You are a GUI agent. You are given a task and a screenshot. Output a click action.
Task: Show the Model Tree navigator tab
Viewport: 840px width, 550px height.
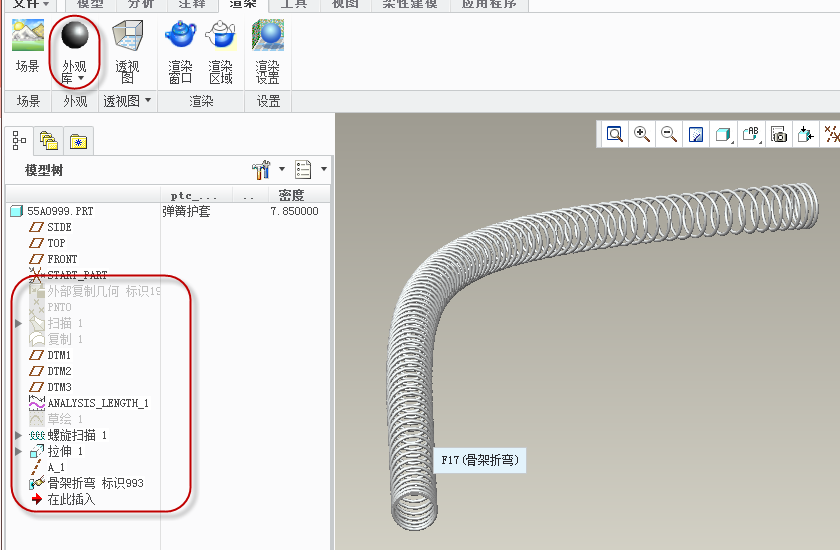coord(19,141)
